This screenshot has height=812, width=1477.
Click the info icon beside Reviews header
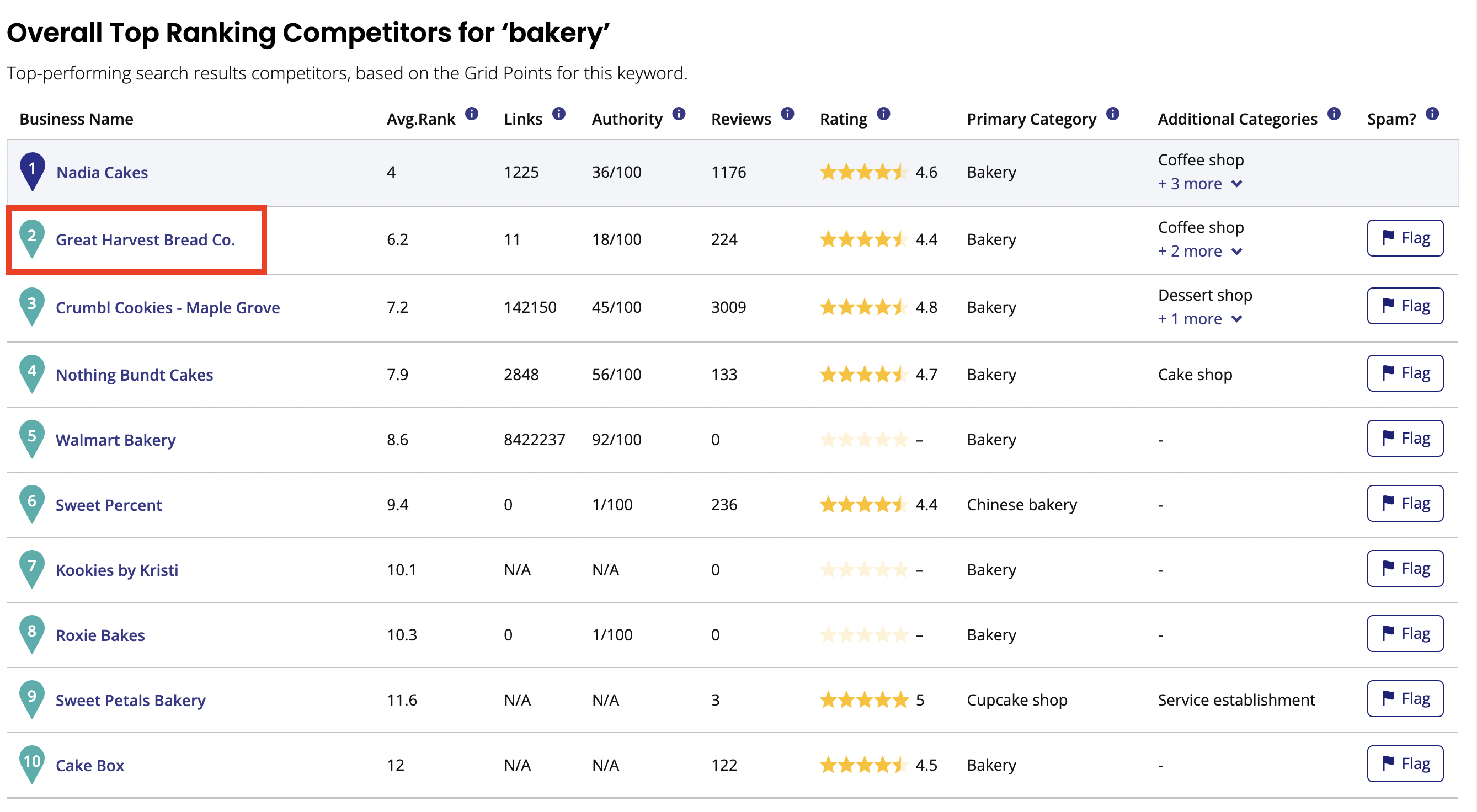click(788, 114)
